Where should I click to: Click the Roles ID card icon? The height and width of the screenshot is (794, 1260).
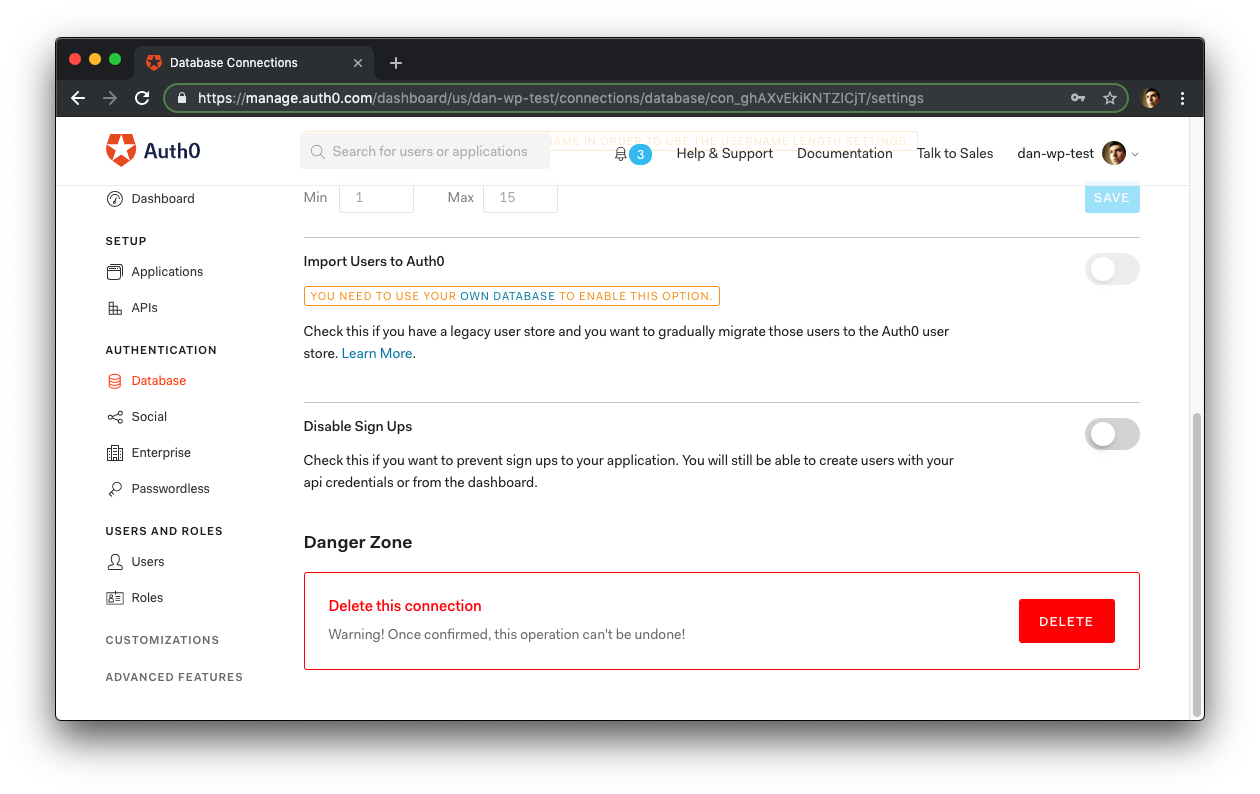114,598
